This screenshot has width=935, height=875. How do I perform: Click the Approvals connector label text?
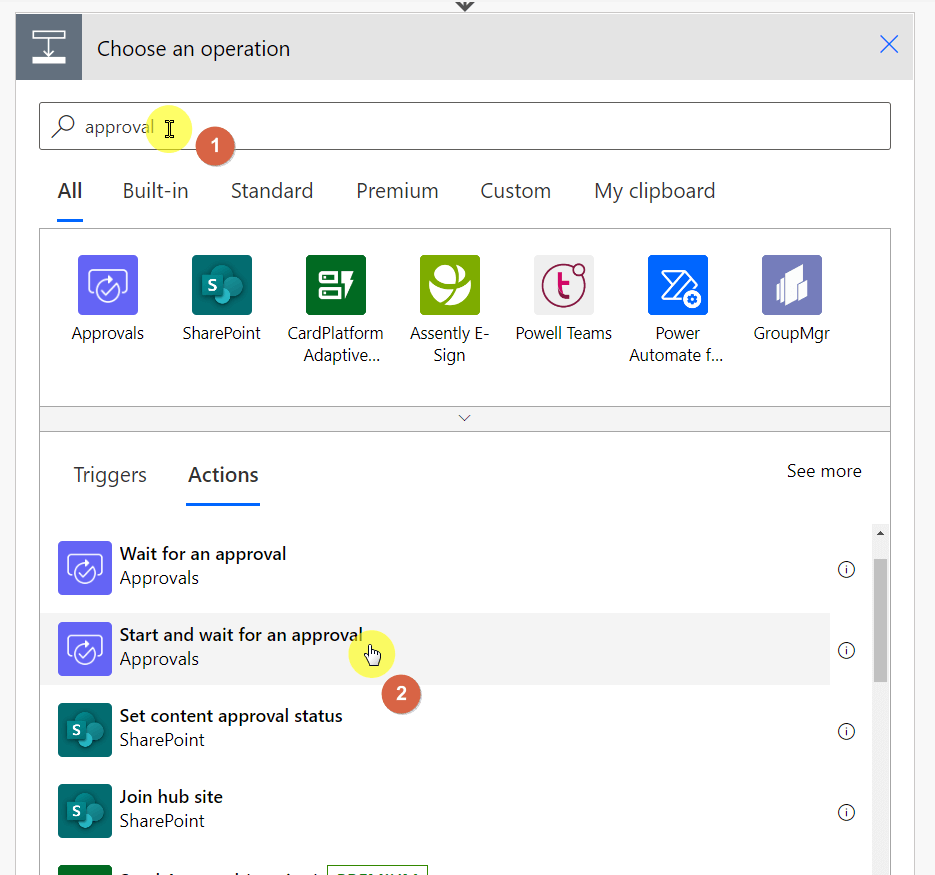(108, 333)
